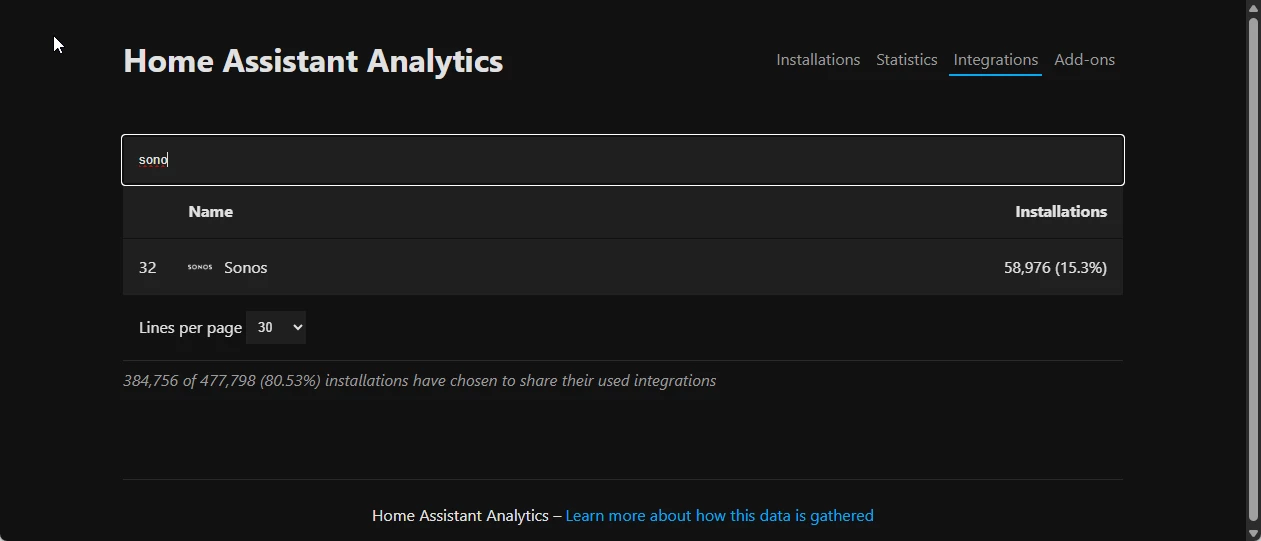Image resolution: width=1261 pixels, height=541 pixels.
Task: Focus the search field containing "sono"
Action: pyautogui.click(x=623, y=160)
